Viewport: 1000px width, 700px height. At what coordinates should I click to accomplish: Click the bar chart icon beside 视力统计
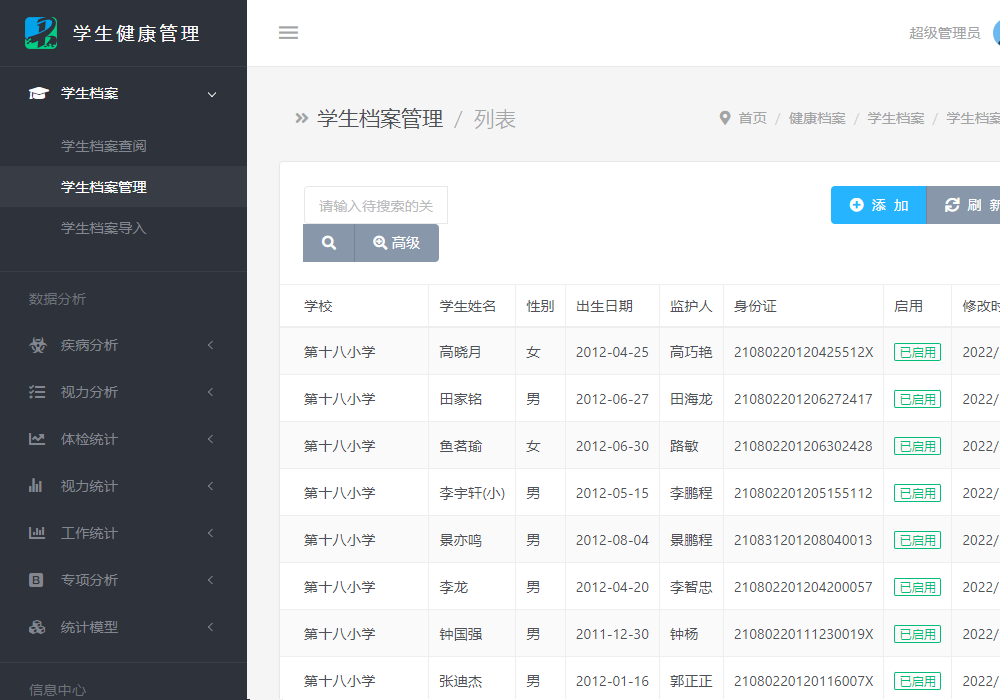coord(37,487)
